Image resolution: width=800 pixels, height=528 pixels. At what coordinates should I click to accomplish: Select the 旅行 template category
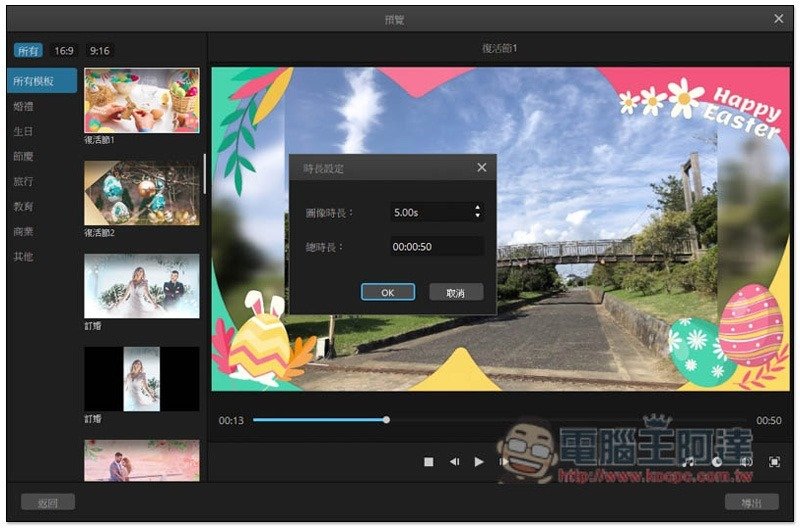[x=23, y=181]
